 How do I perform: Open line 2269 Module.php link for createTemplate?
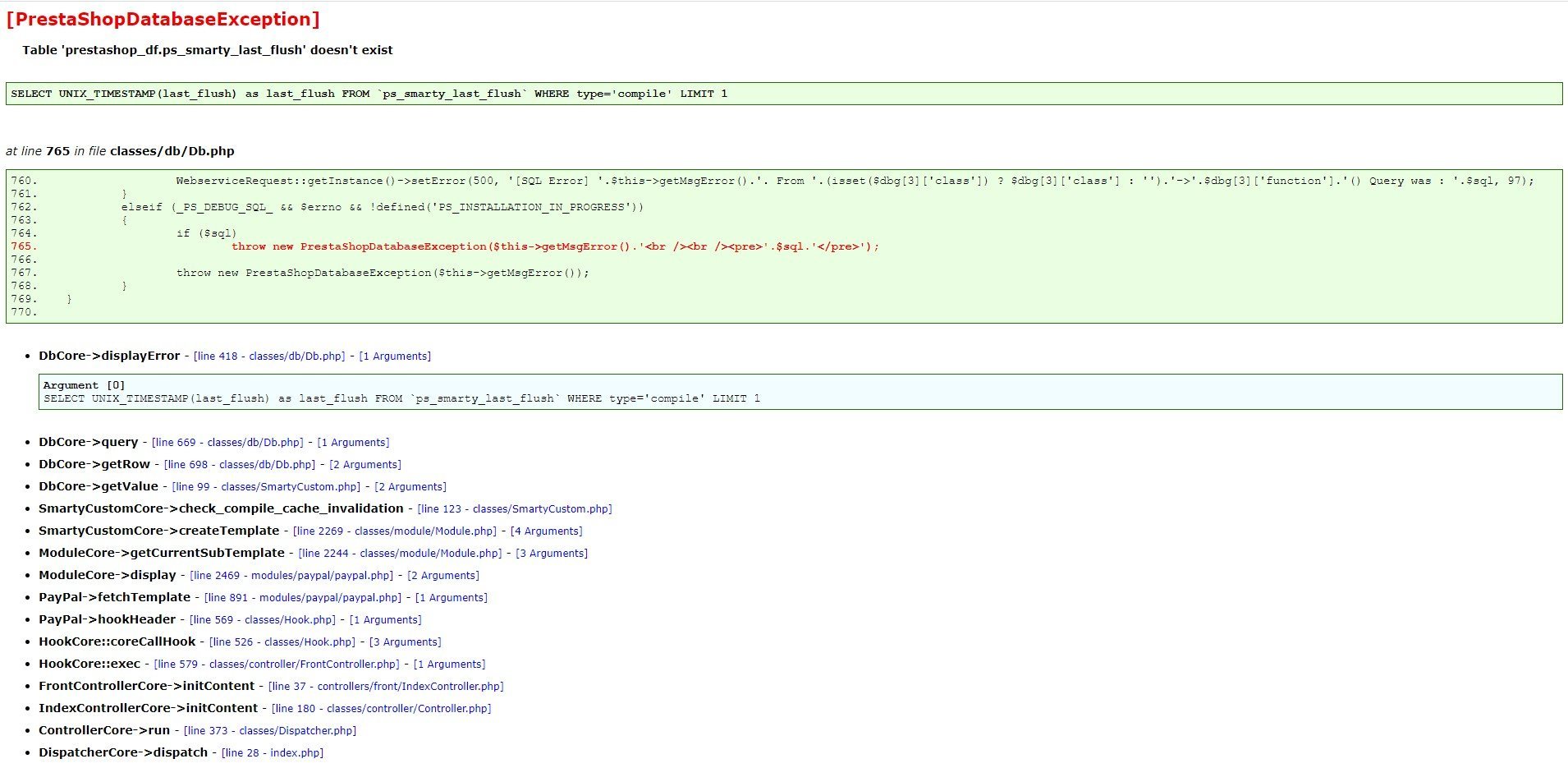[x=395, y=531]
